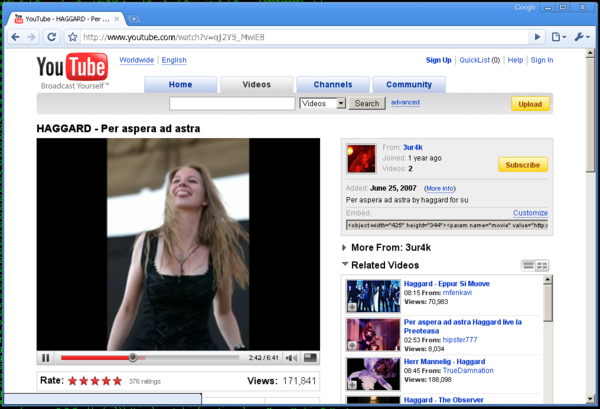Seek using the video progress knob
Image resolution: width=600 pixels, height=409 pixels.
pos(133,358)
